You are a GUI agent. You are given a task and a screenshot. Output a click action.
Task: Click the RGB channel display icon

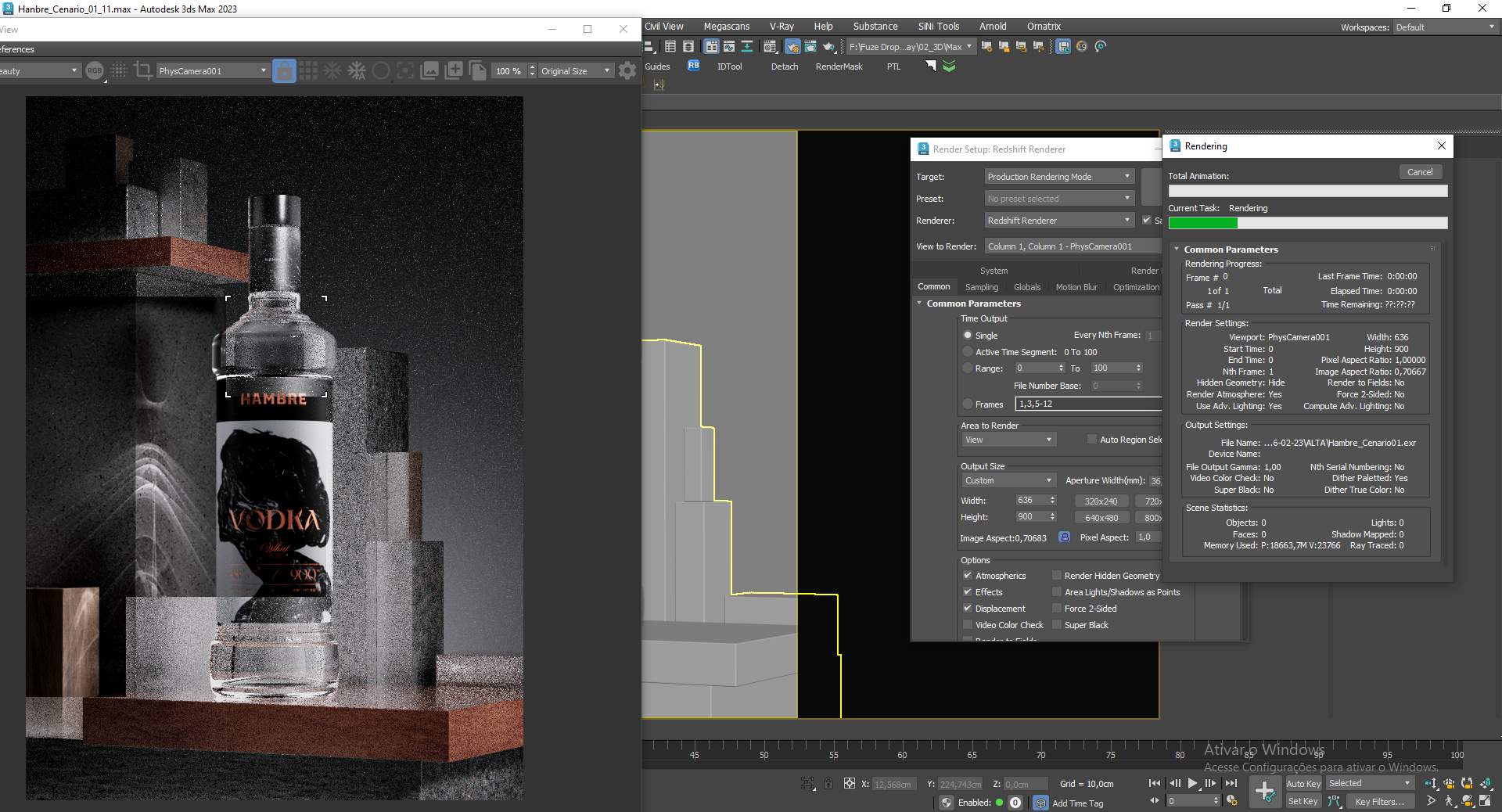click(x=95, y=71)
